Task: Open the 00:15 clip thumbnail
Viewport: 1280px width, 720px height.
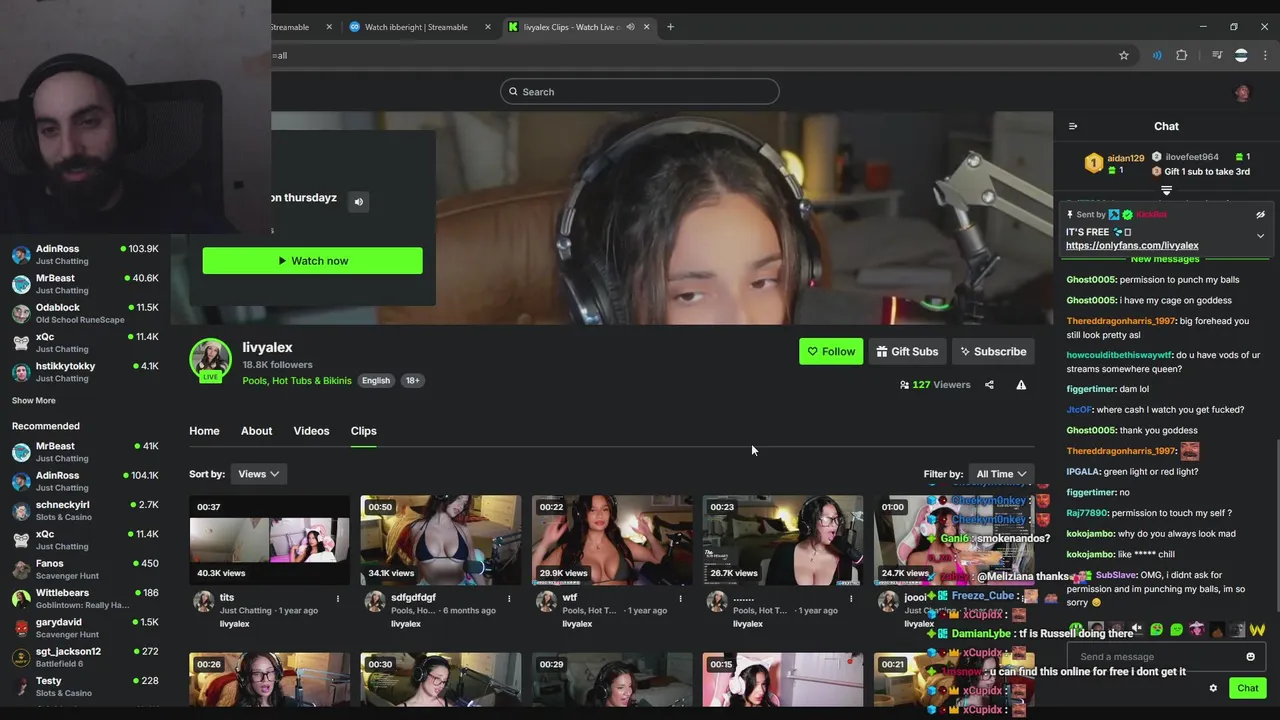Action: pyautogui.click(x=782, y=680)
